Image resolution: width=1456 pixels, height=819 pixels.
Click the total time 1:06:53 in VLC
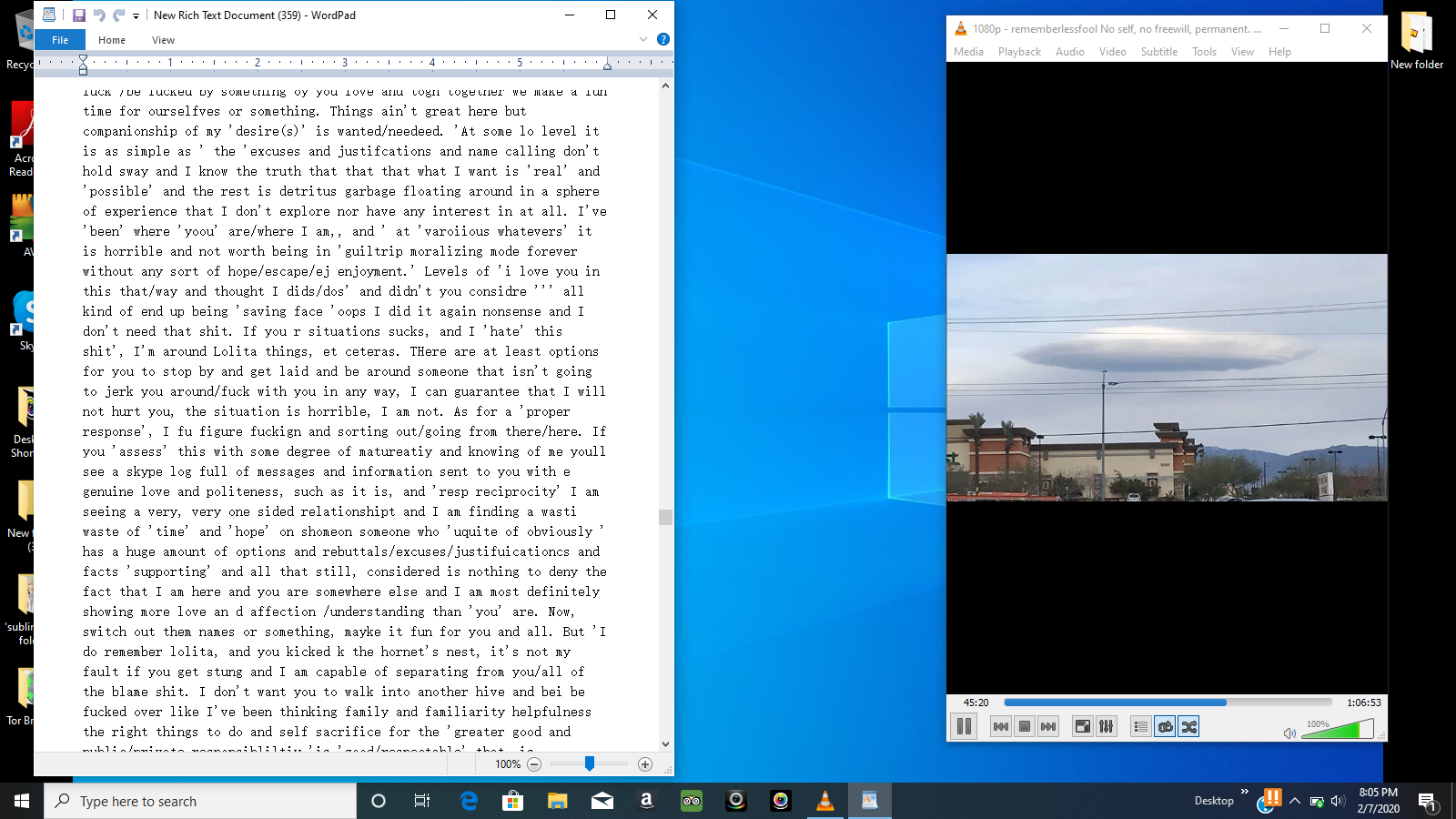[1364, 703]
